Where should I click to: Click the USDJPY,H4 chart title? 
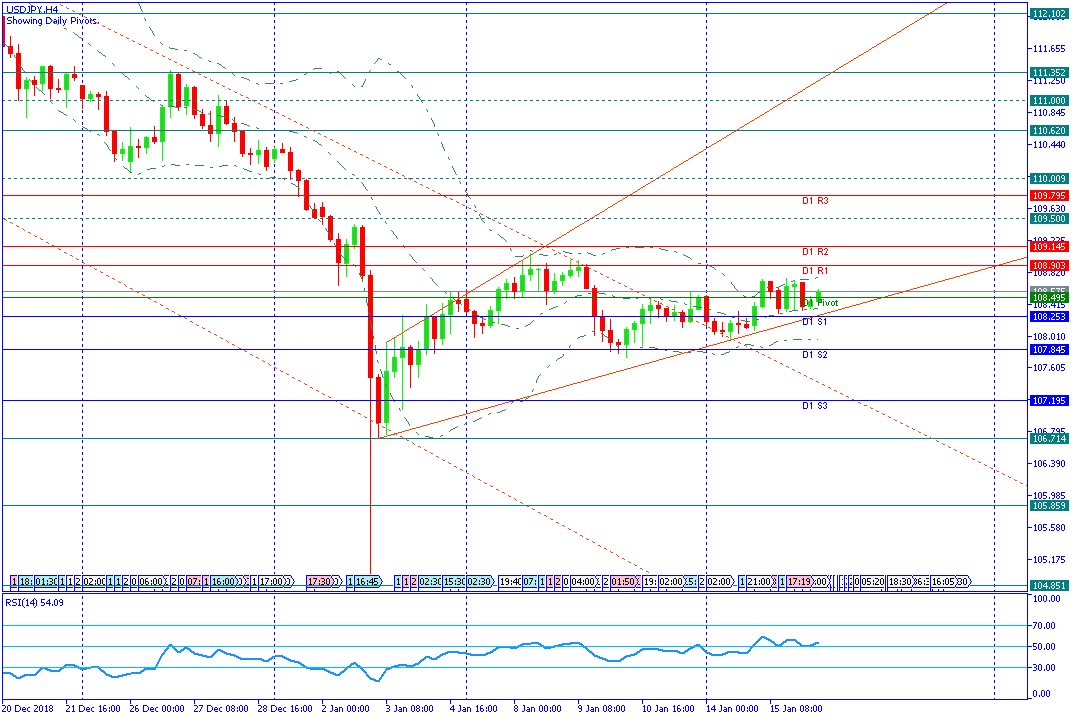tap(32, 10)
